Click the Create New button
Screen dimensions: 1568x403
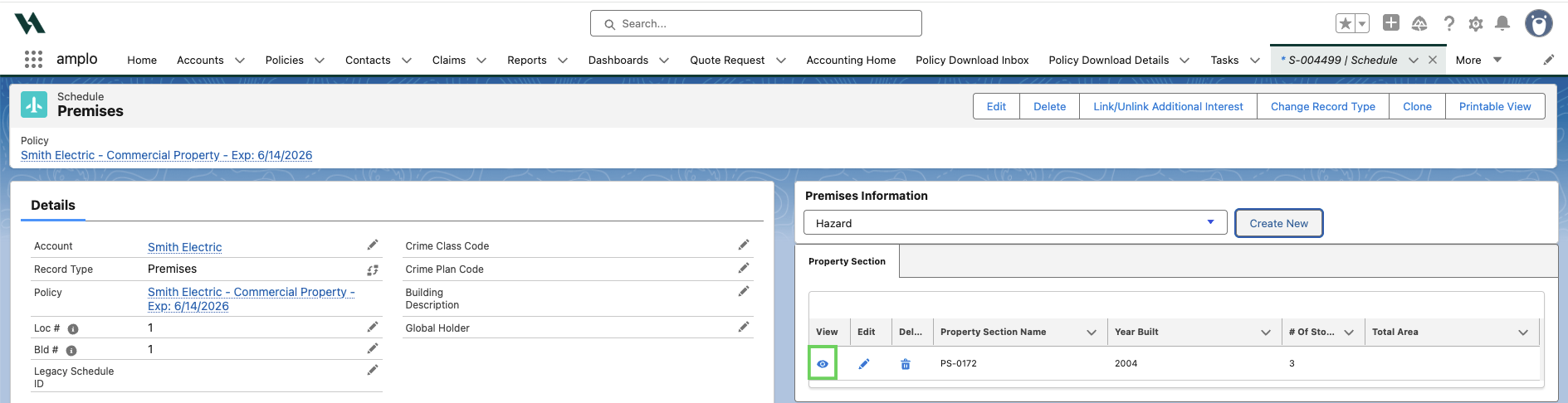1278,223
